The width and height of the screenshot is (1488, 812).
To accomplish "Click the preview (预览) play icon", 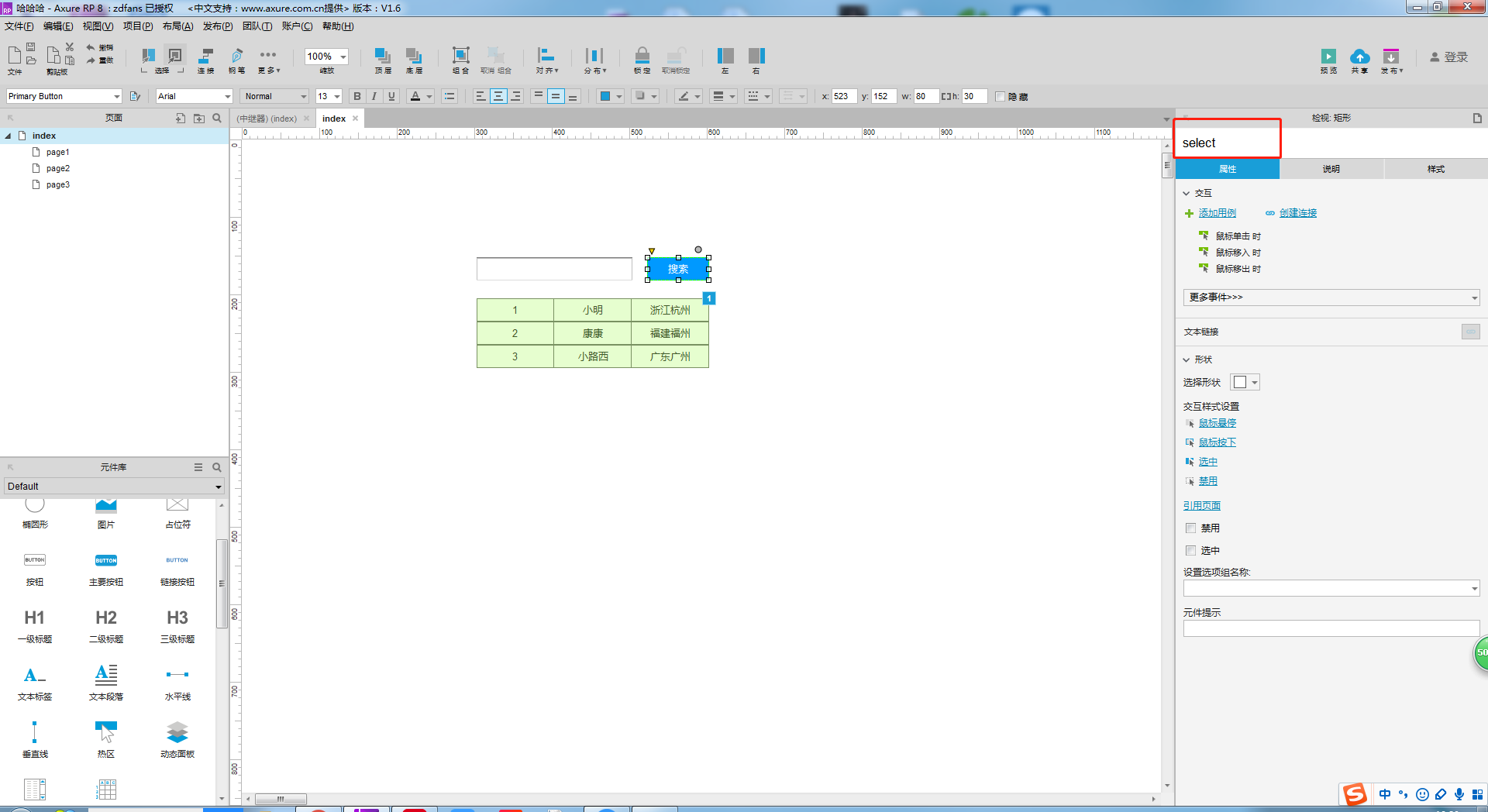I will pos(1328,56).
